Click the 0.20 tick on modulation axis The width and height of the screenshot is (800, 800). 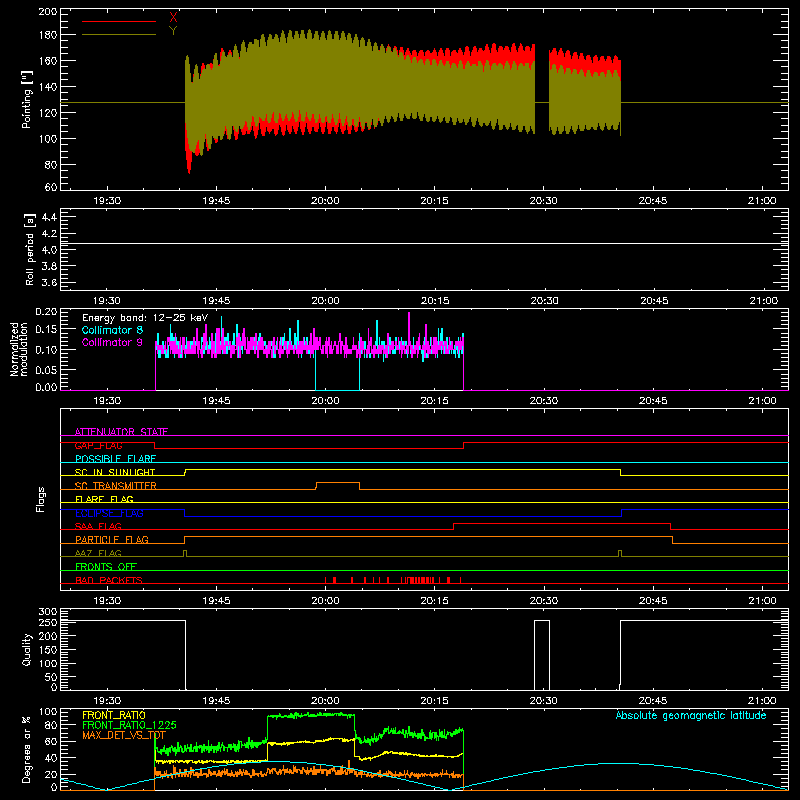click(46, 312)
